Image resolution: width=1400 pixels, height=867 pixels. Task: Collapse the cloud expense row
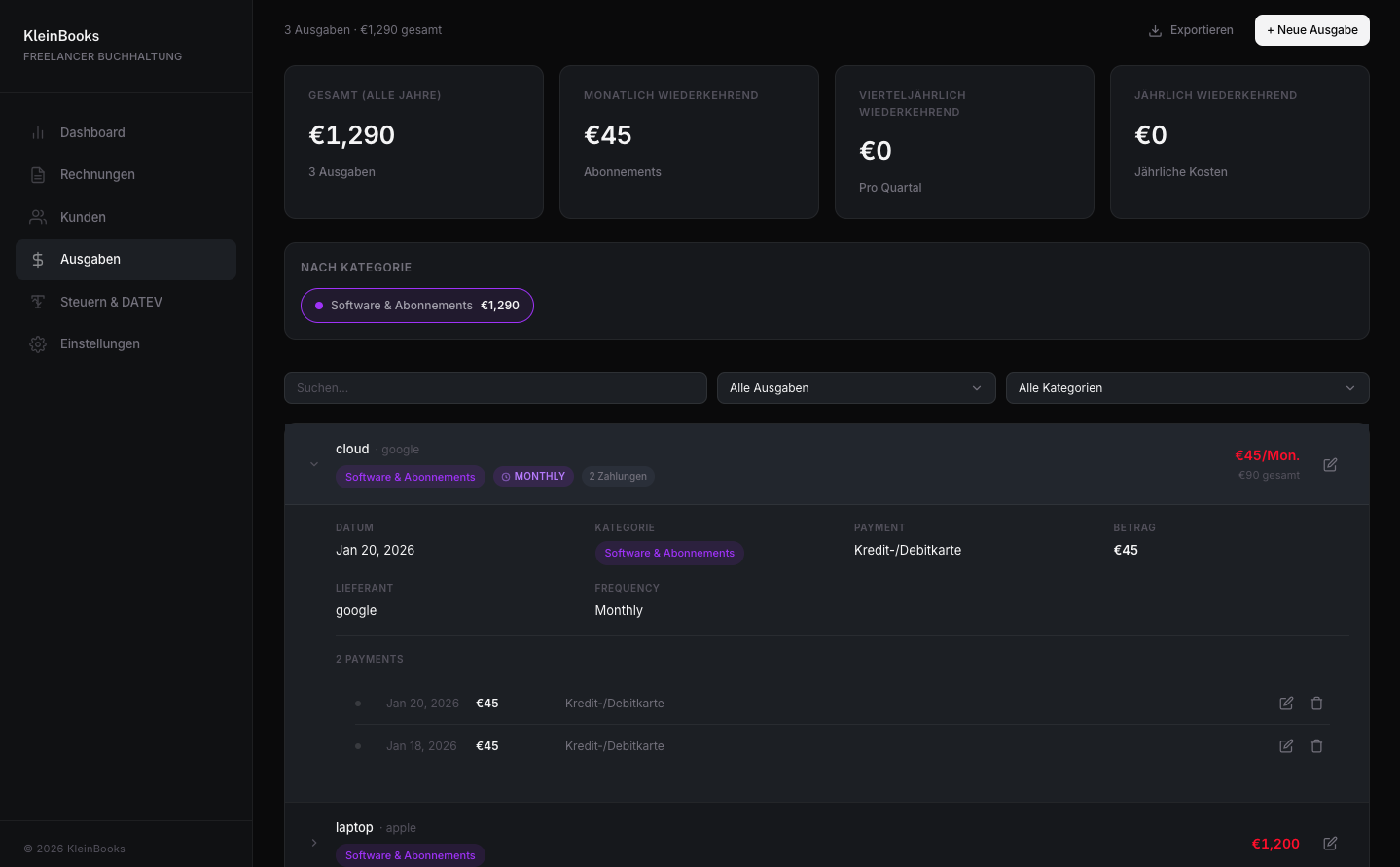(x=314, y=464)
